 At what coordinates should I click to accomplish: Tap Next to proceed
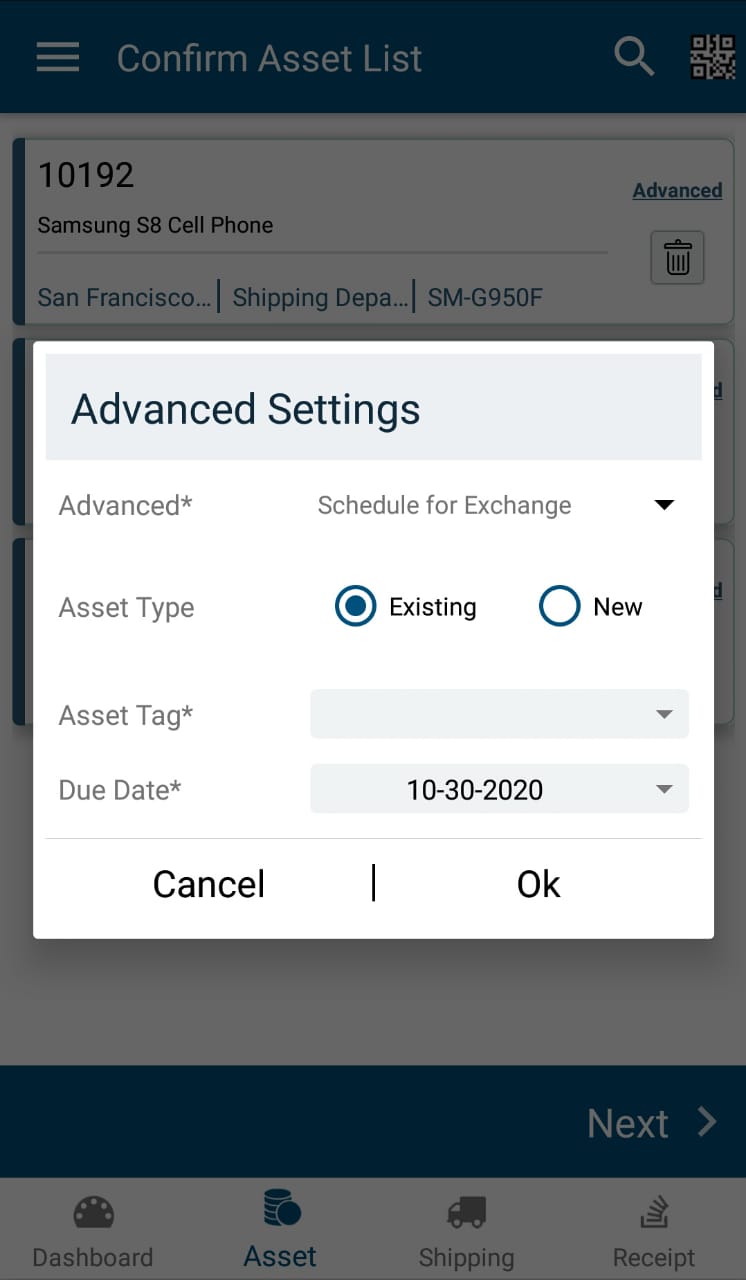point(652,1123)
